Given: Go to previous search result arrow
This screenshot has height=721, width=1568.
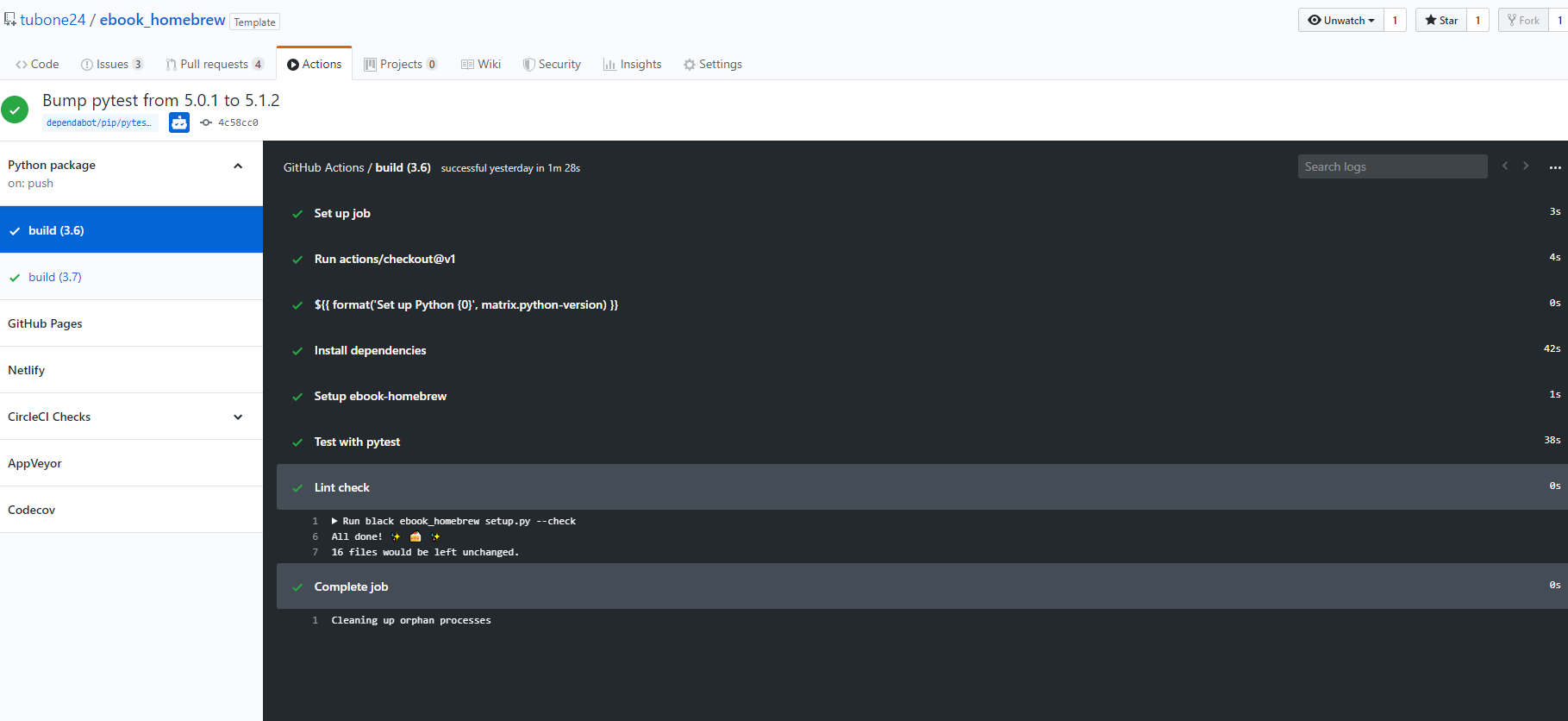Looking at the screenshot, I should 1505,166.
